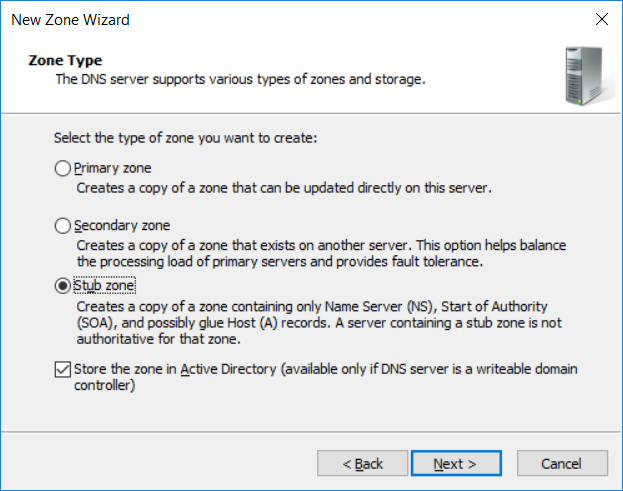Click the 'Primary zone' label text
Screen dimensions: 623x491
click(x=114, y=169)
